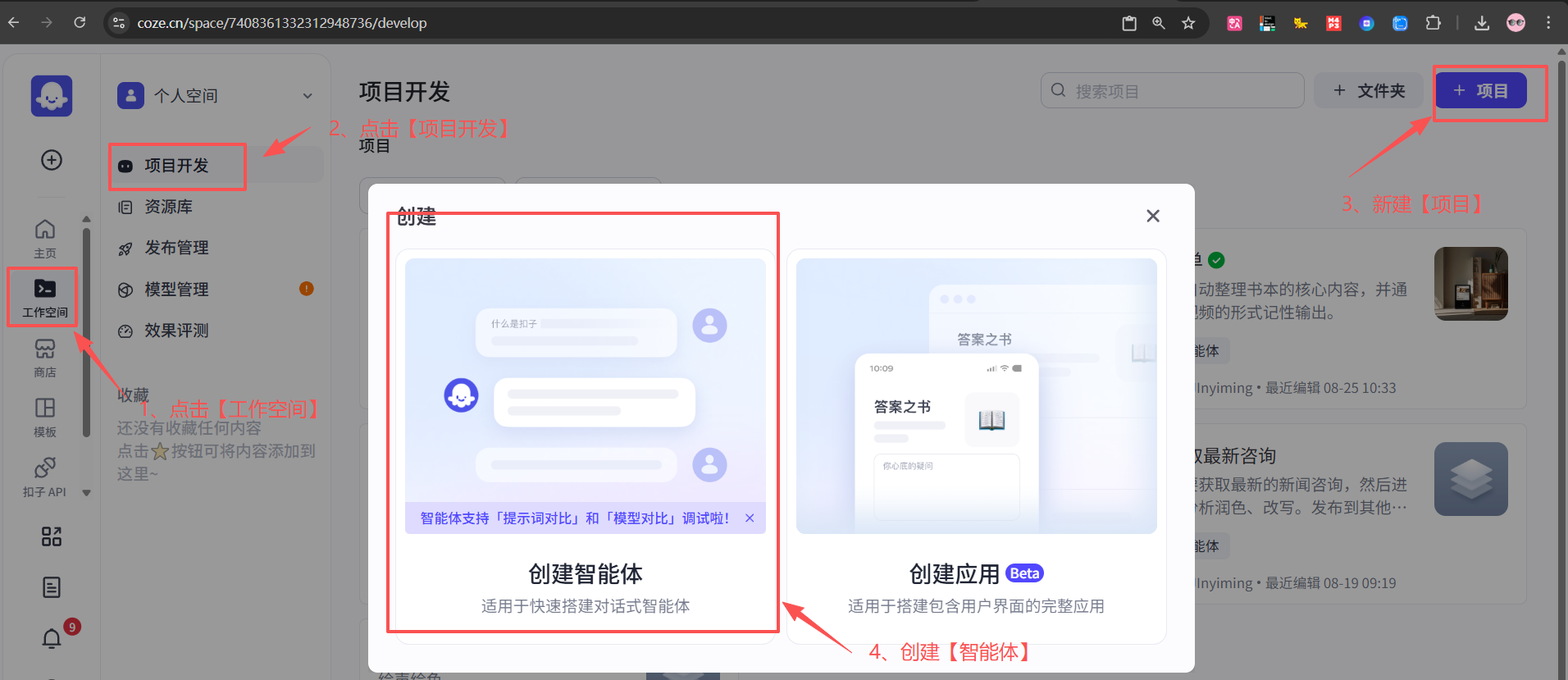Click the zoom magnifier icon in address bar
The image size is (1568, 680).
pos(1159,23)
